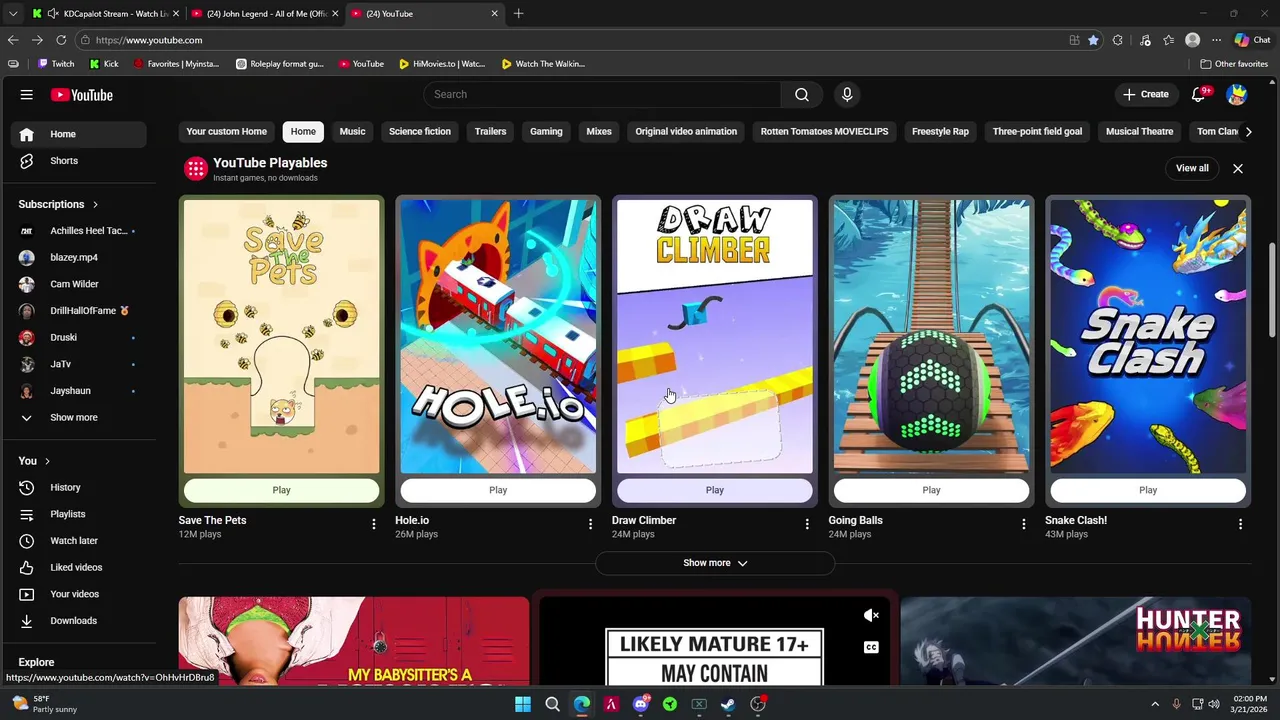Expand Show more subscriptions

tap(75, 417)
